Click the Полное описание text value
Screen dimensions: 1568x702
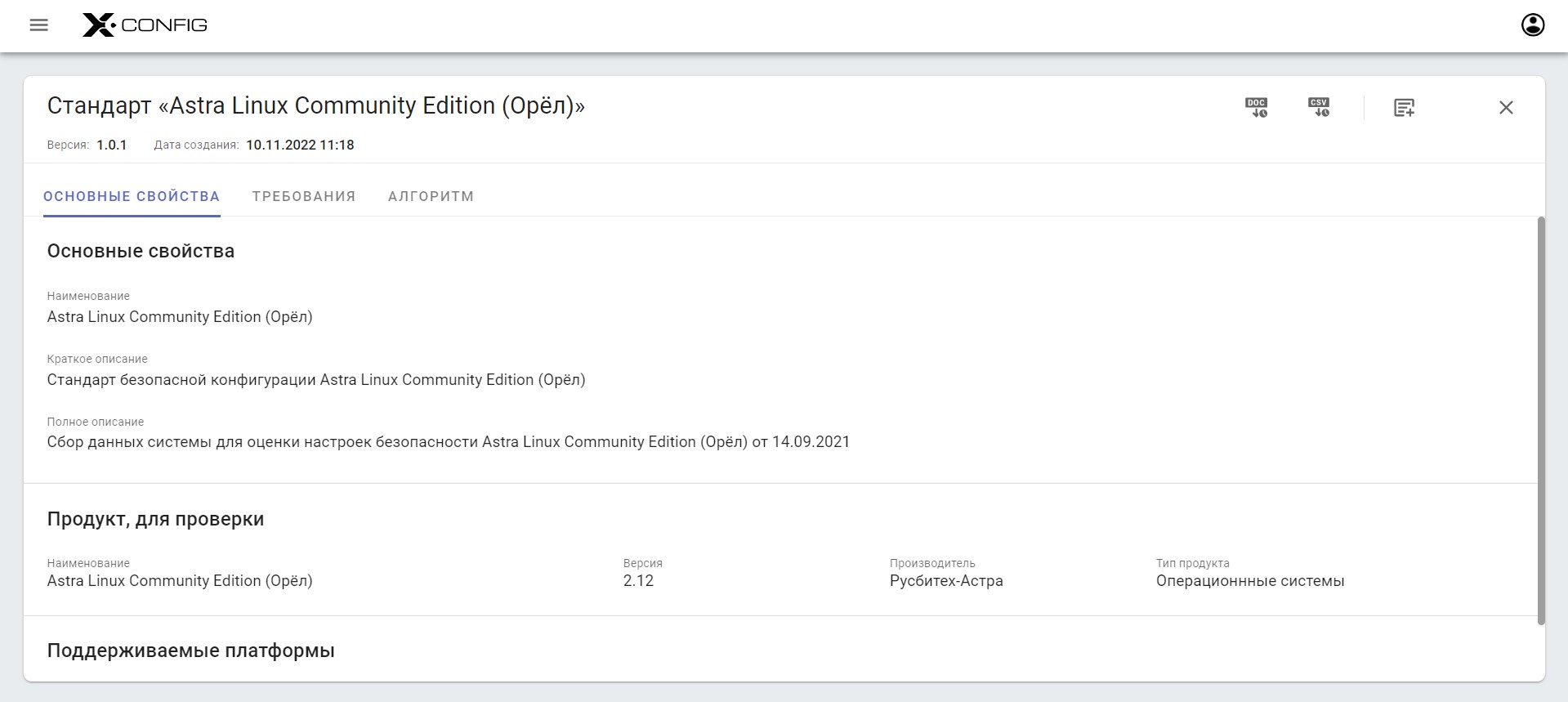tap(448, 442)
